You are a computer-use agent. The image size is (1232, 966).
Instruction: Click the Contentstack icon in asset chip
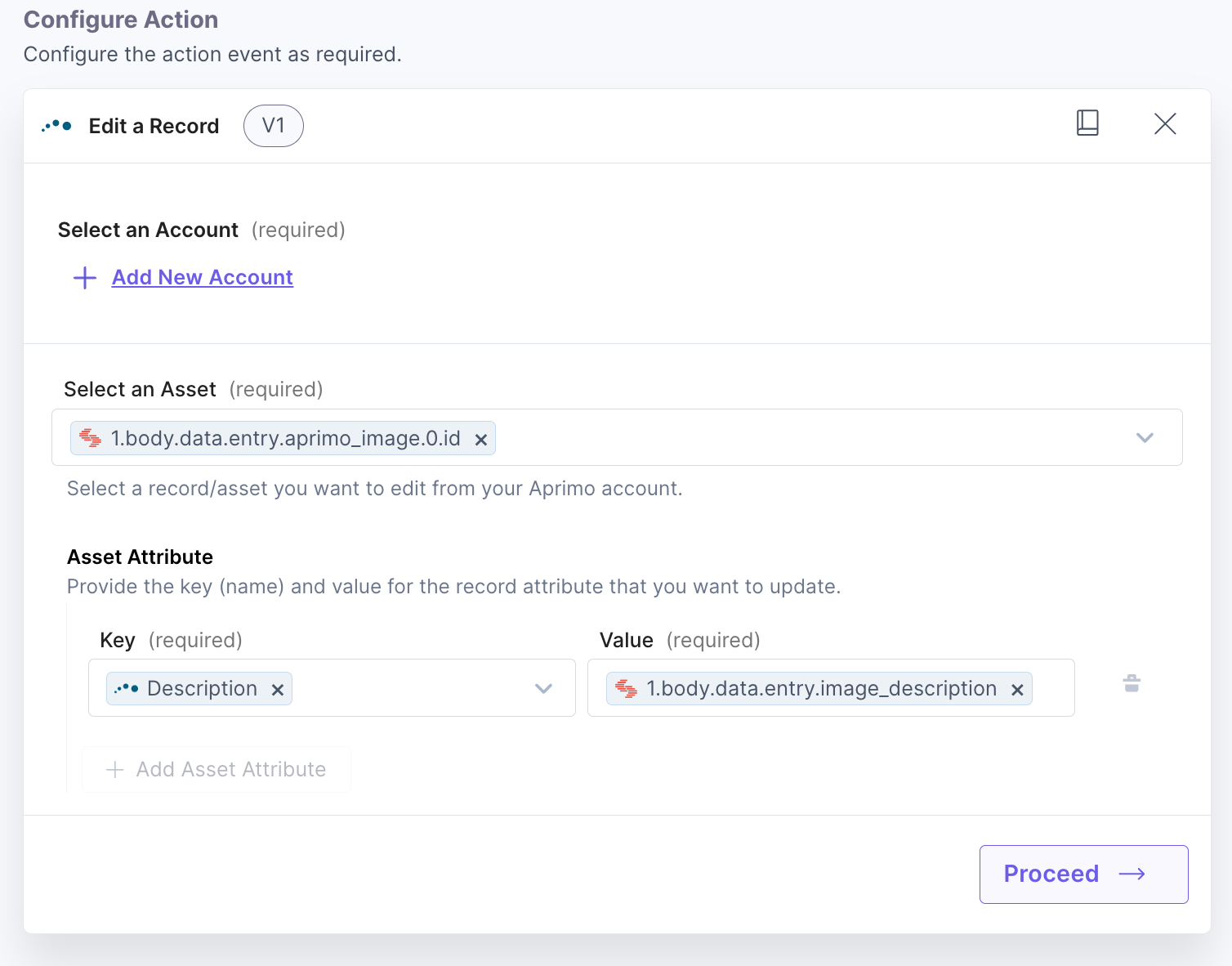pyautogui.click(x=91, y=439)
